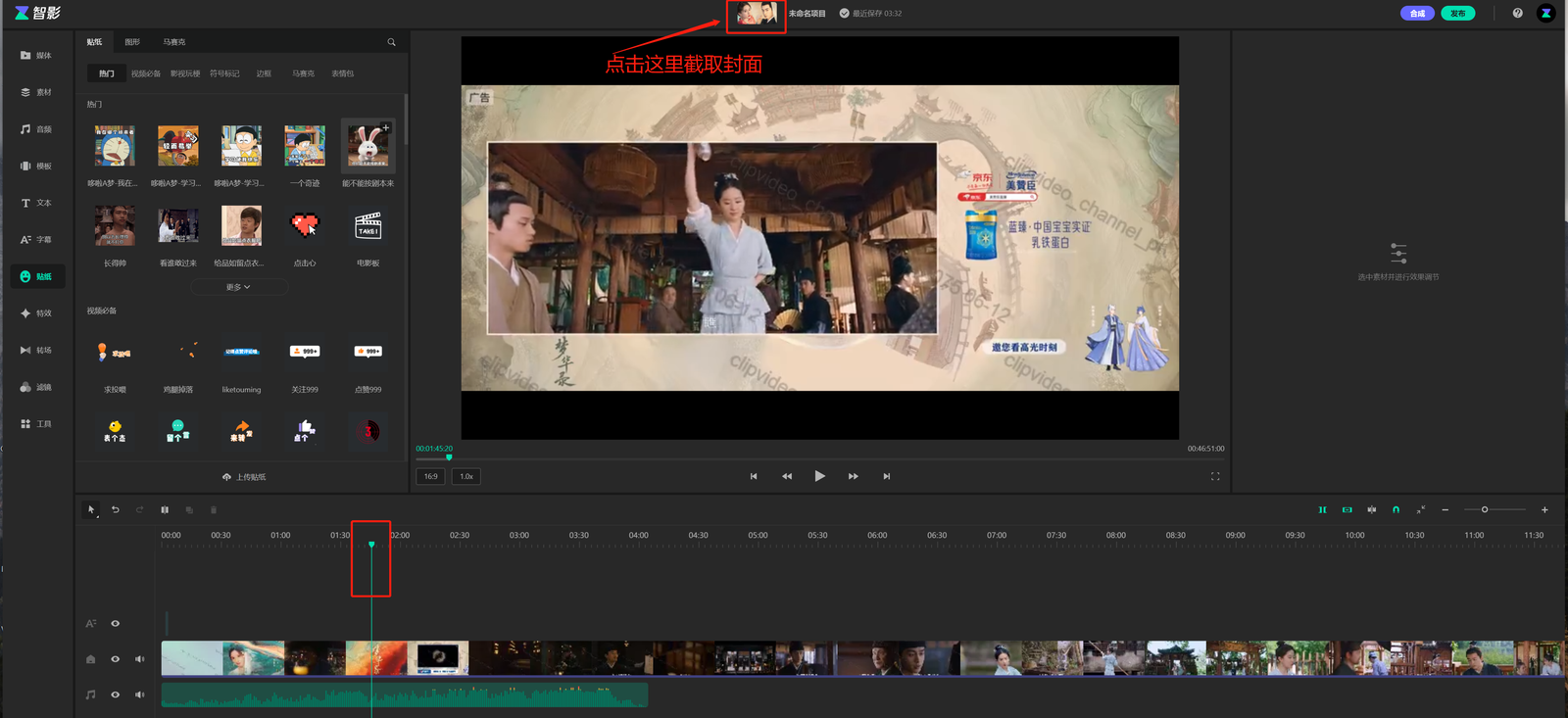
Task: Split clip with the timeline split icon
Action: click(165, 509)
